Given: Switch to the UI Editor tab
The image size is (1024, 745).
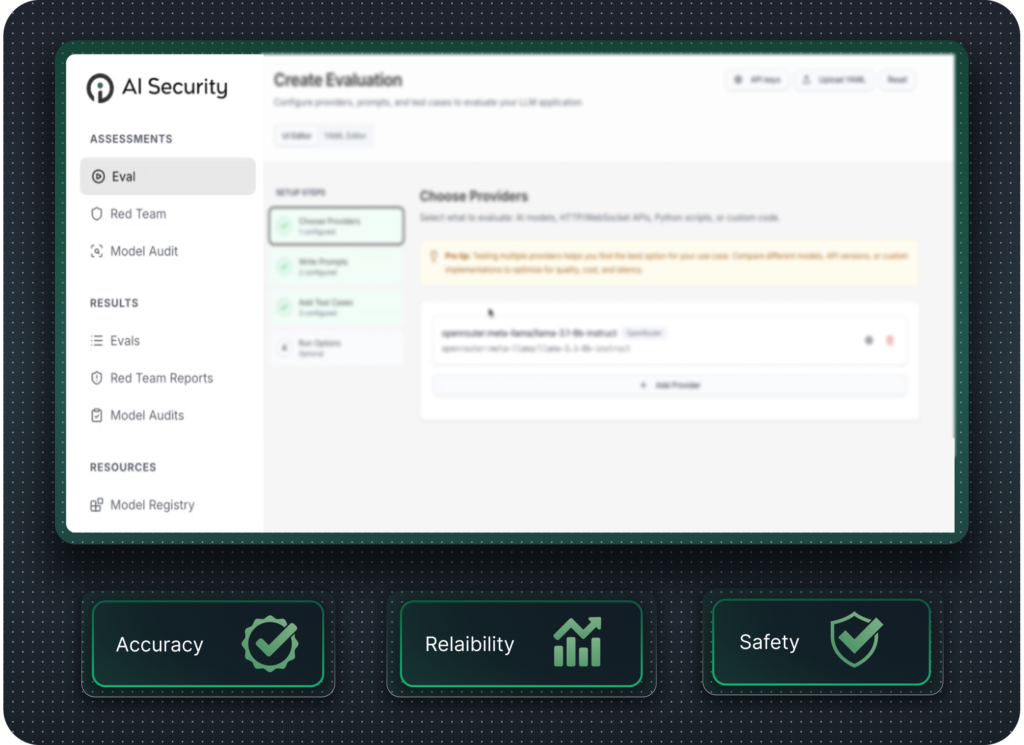Looking at the screenshot, I should click(297, 136).
